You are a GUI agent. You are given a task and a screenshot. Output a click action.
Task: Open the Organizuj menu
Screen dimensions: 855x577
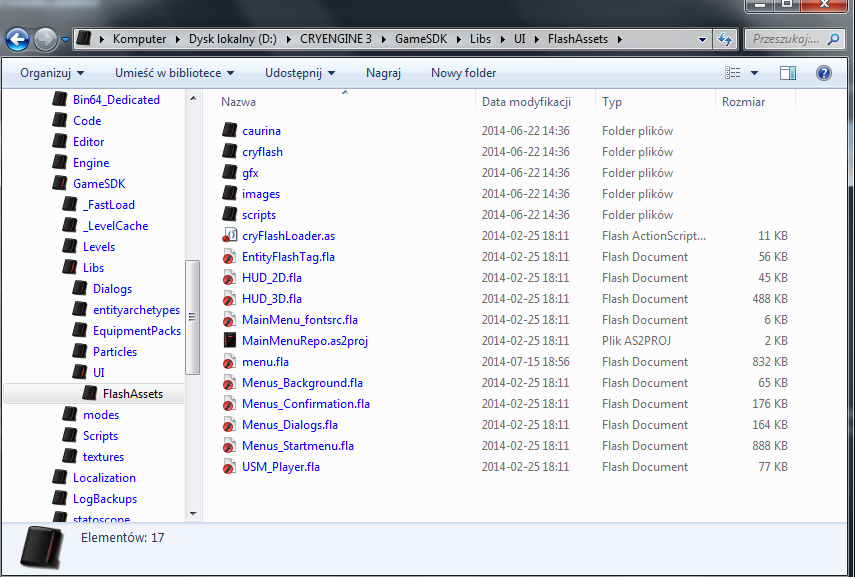click(52, 73)
